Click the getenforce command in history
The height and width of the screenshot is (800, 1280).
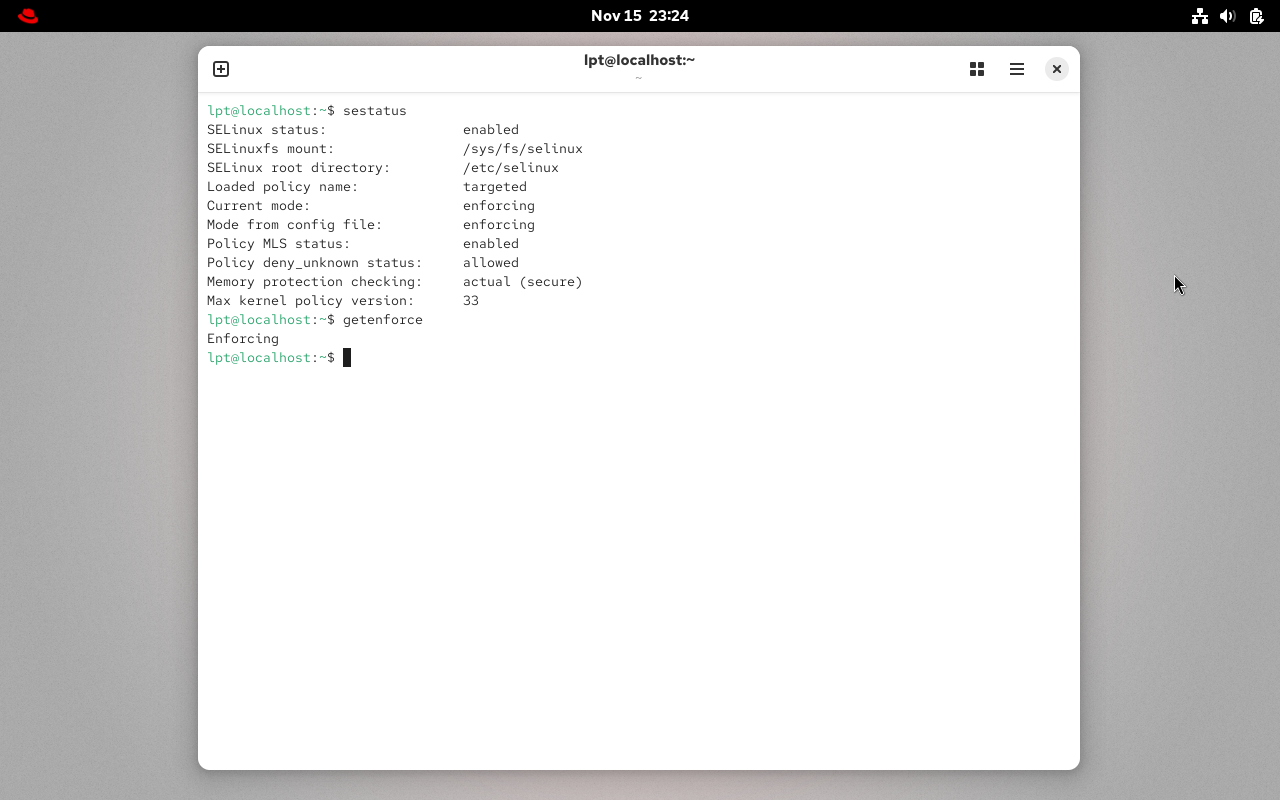click(x=384, y=319)
